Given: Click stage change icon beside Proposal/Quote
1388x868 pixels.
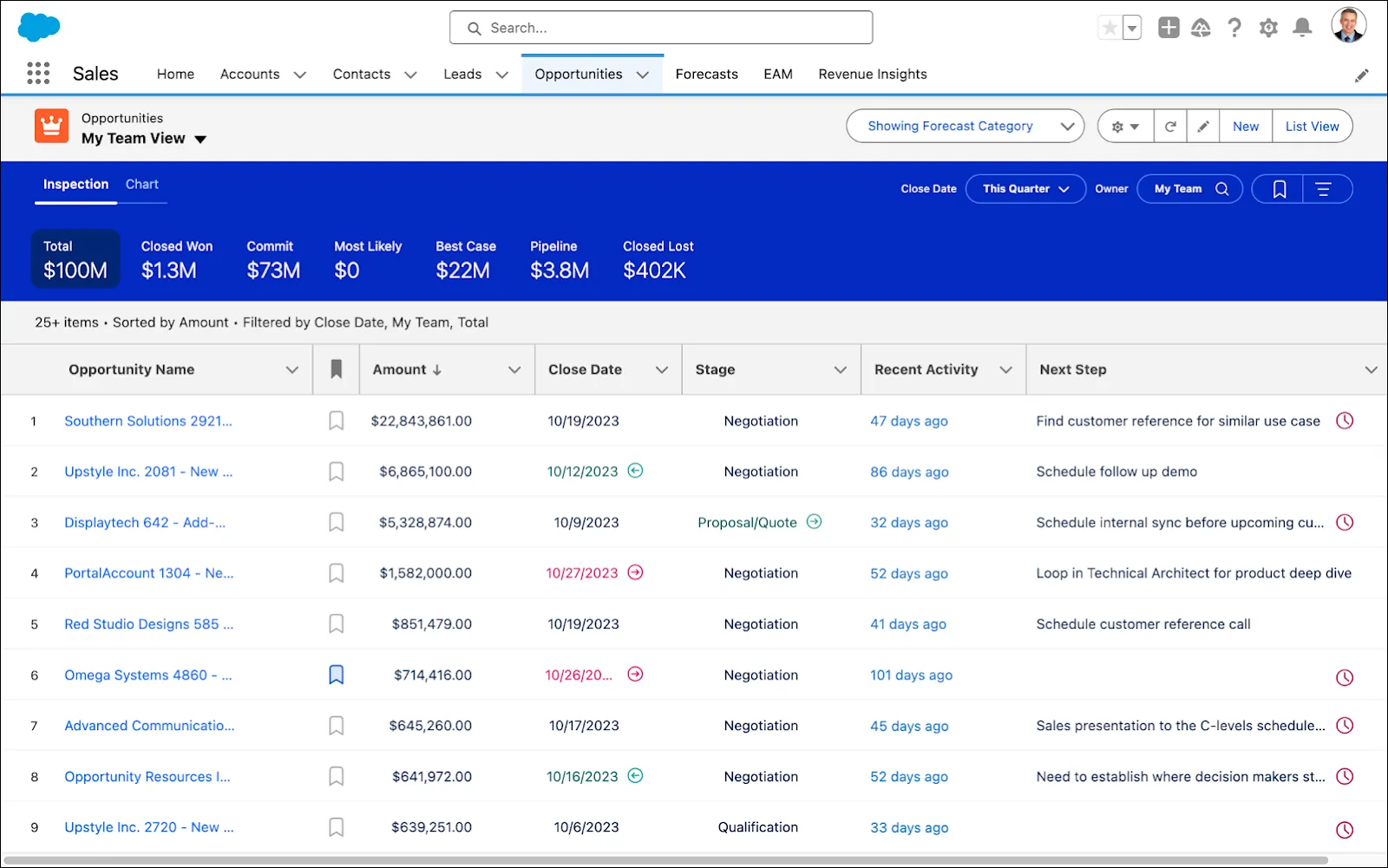Looking at the screenshot, I should [x=814, y=521].
